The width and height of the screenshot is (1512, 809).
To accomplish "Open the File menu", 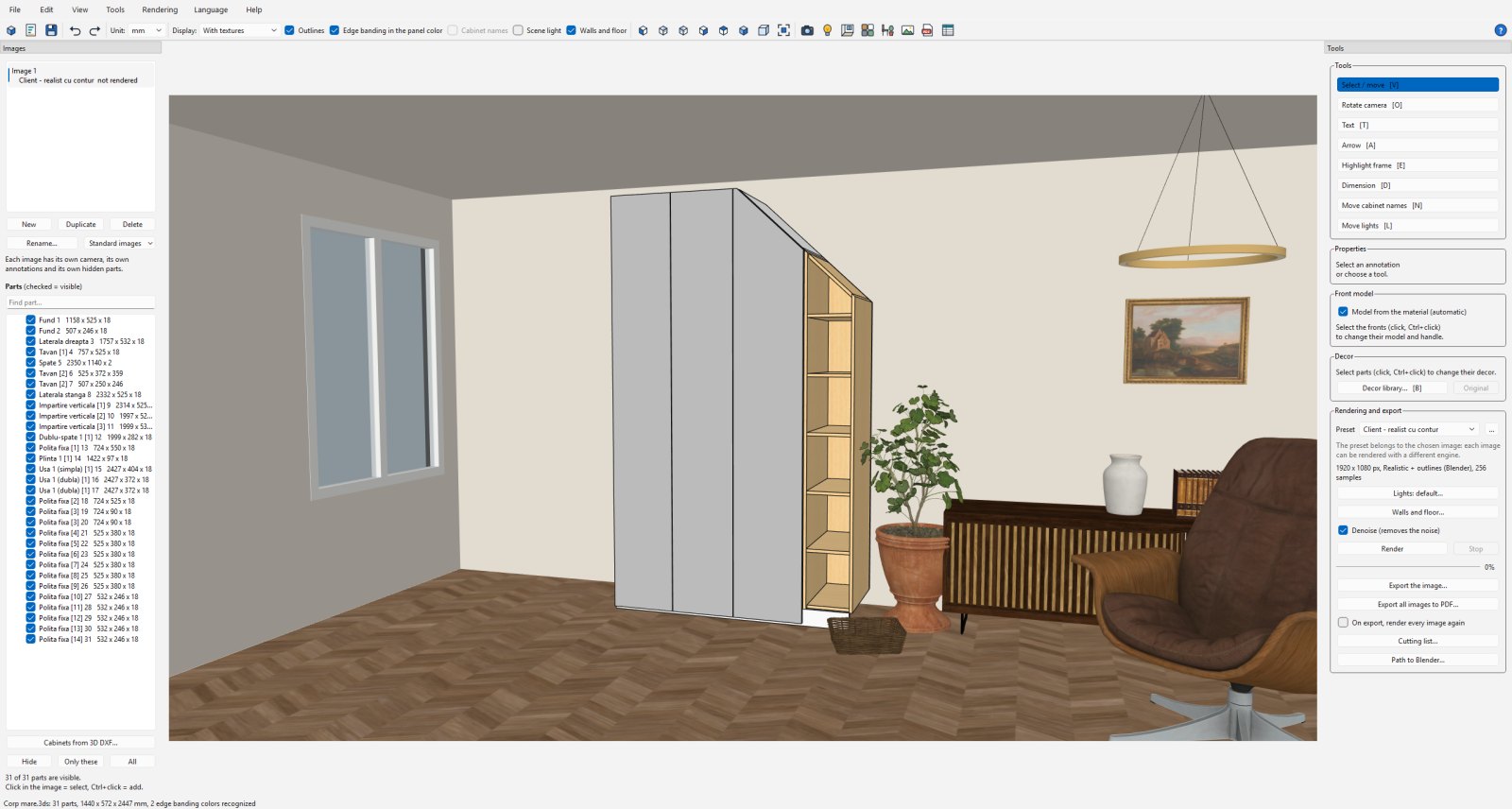I will [x=15, y=9].
